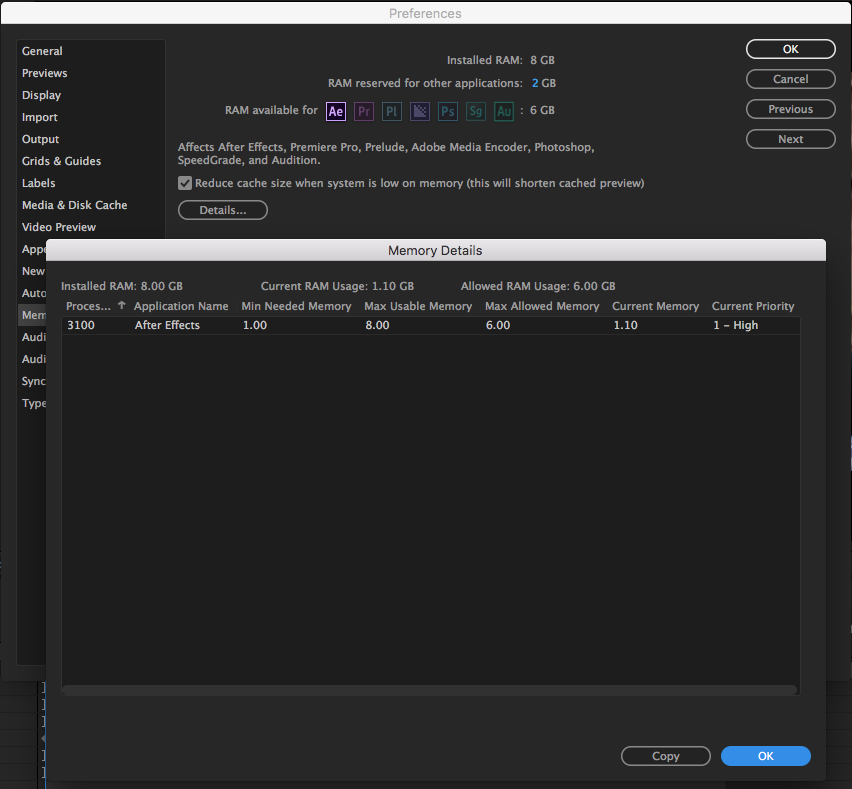Click the Process ID column header
852x789 pixels.
[89, 306]
